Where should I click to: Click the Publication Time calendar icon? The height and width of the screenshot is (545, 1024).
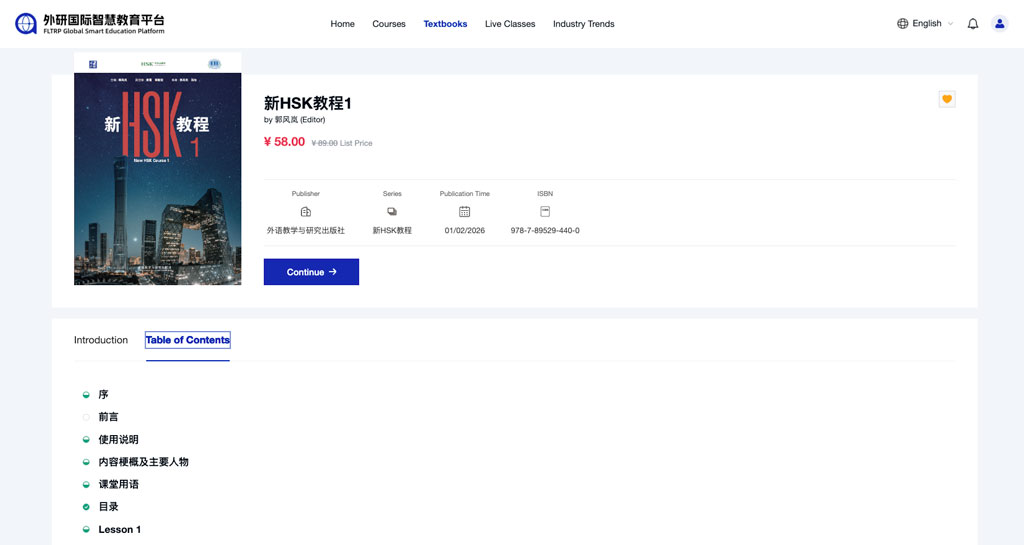(x=464, y=212)
